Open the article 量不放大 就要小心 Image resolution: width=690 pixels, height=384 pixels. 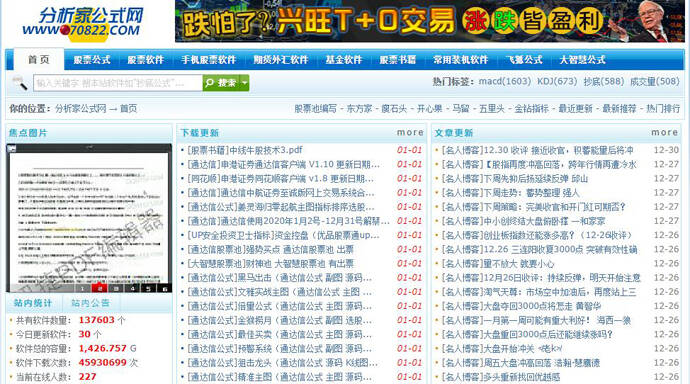point(498,263)
